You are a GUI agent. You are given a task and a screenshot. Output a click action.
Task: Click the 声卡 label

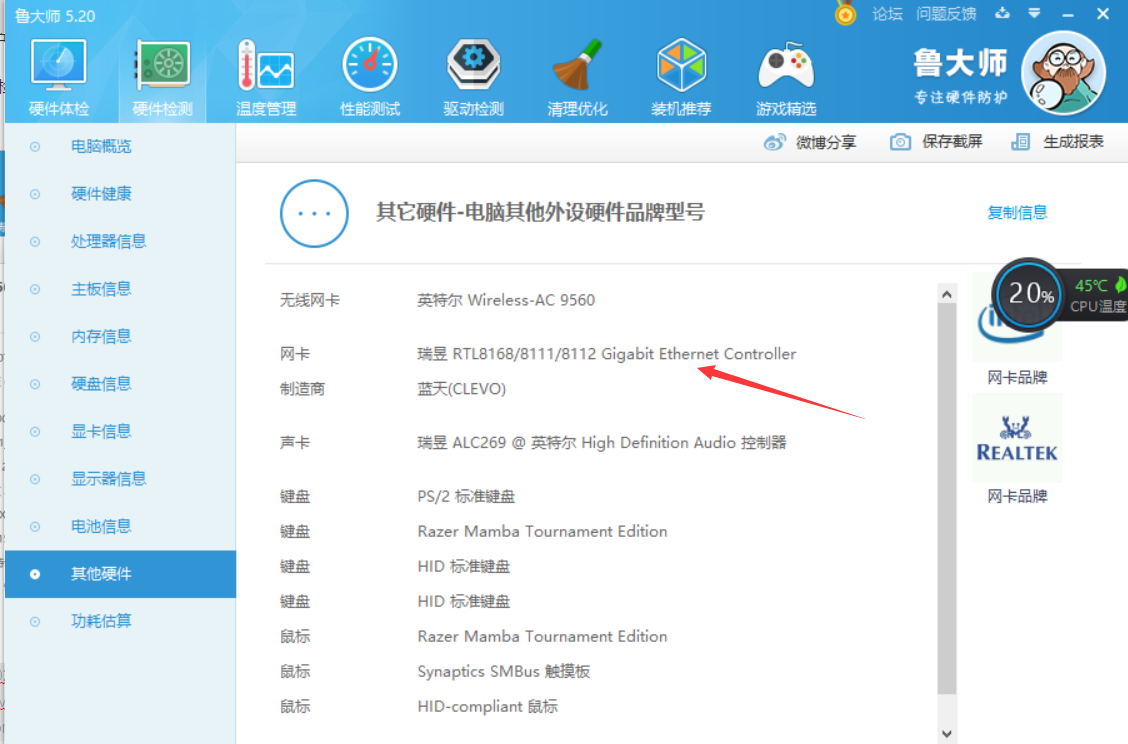pyautogui.click(x=294, y=443)
